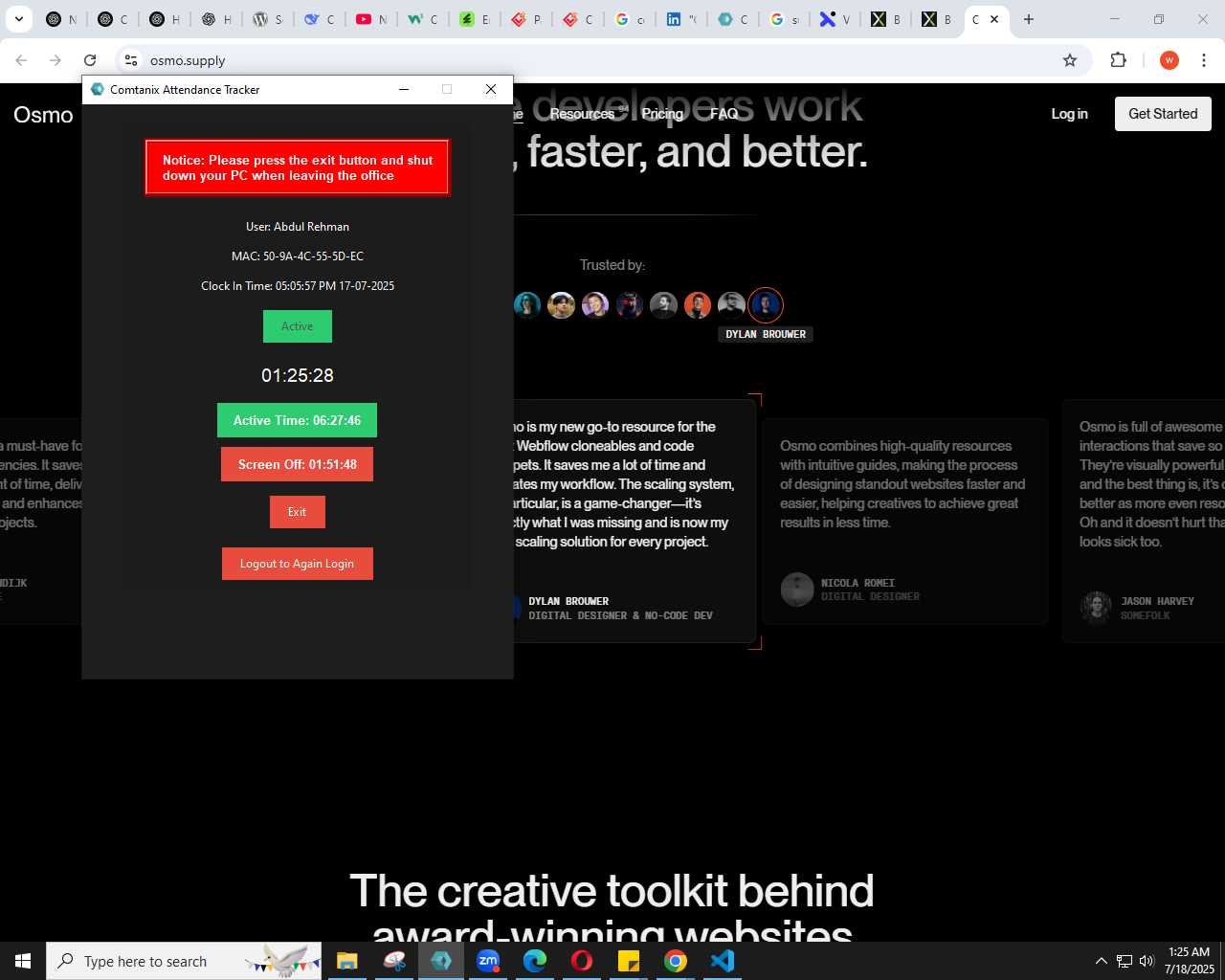Close the active osmo.supply tab
This screenshot has height=980, width=1225.
click(x=994, y=19)
